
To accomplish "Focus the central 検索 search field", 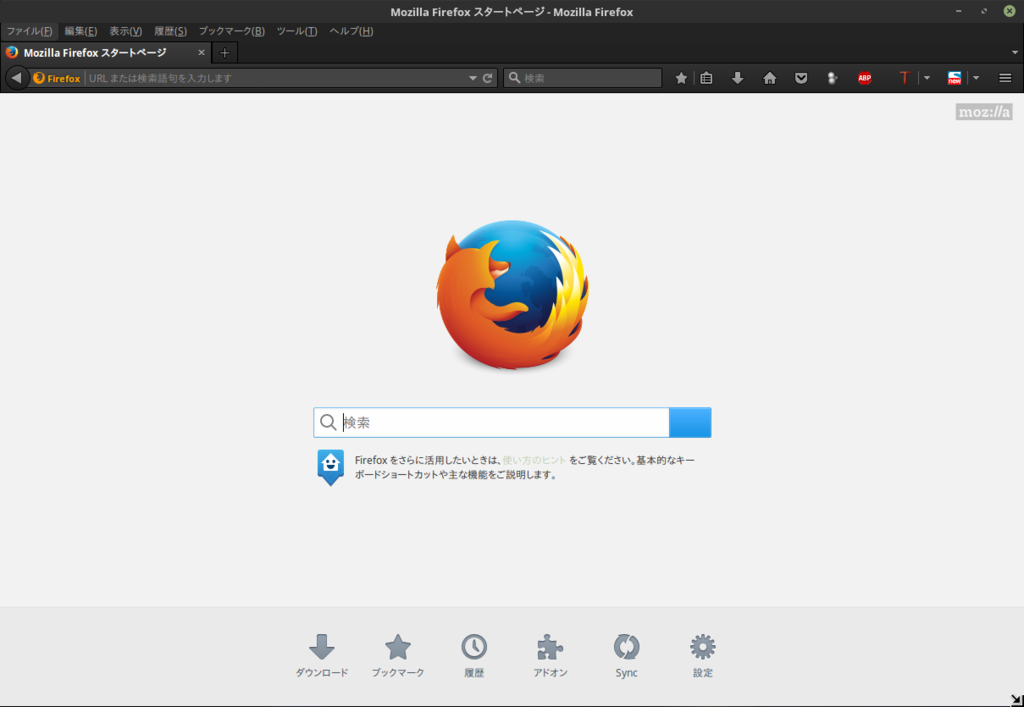I will 491,422.
